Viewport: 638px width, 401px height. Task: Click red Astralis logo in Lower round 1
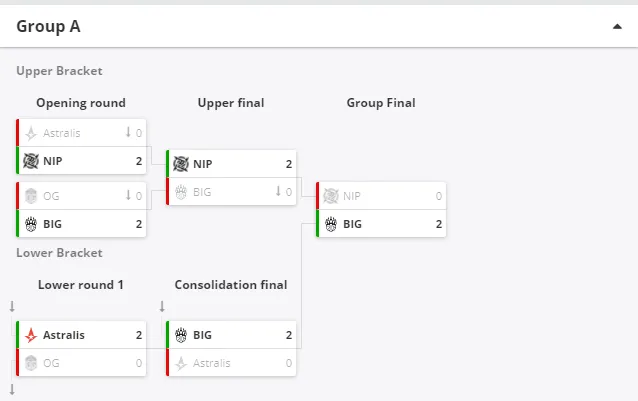click(31, 335)
